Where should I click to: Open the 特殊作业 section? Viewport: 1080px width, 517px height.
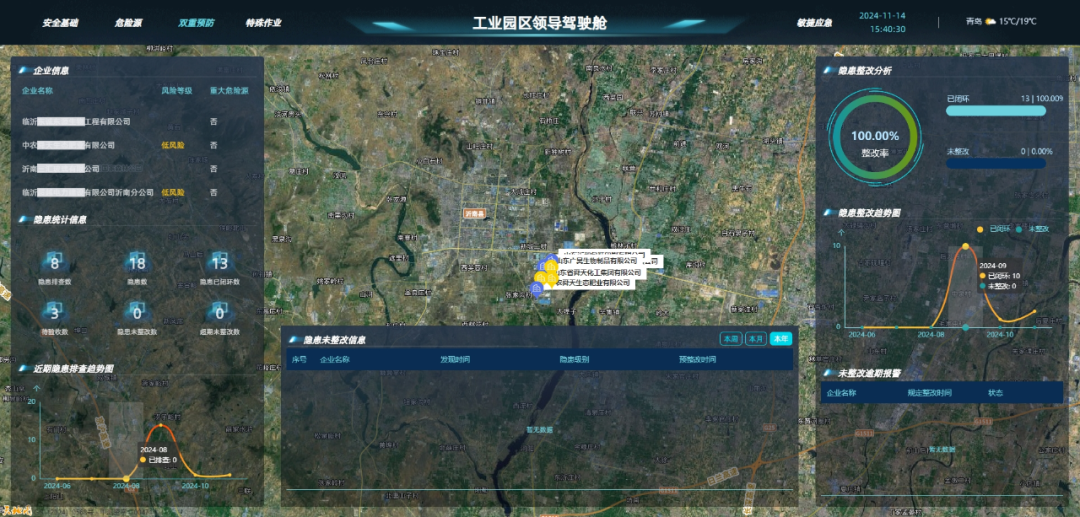tap(263, 22)
